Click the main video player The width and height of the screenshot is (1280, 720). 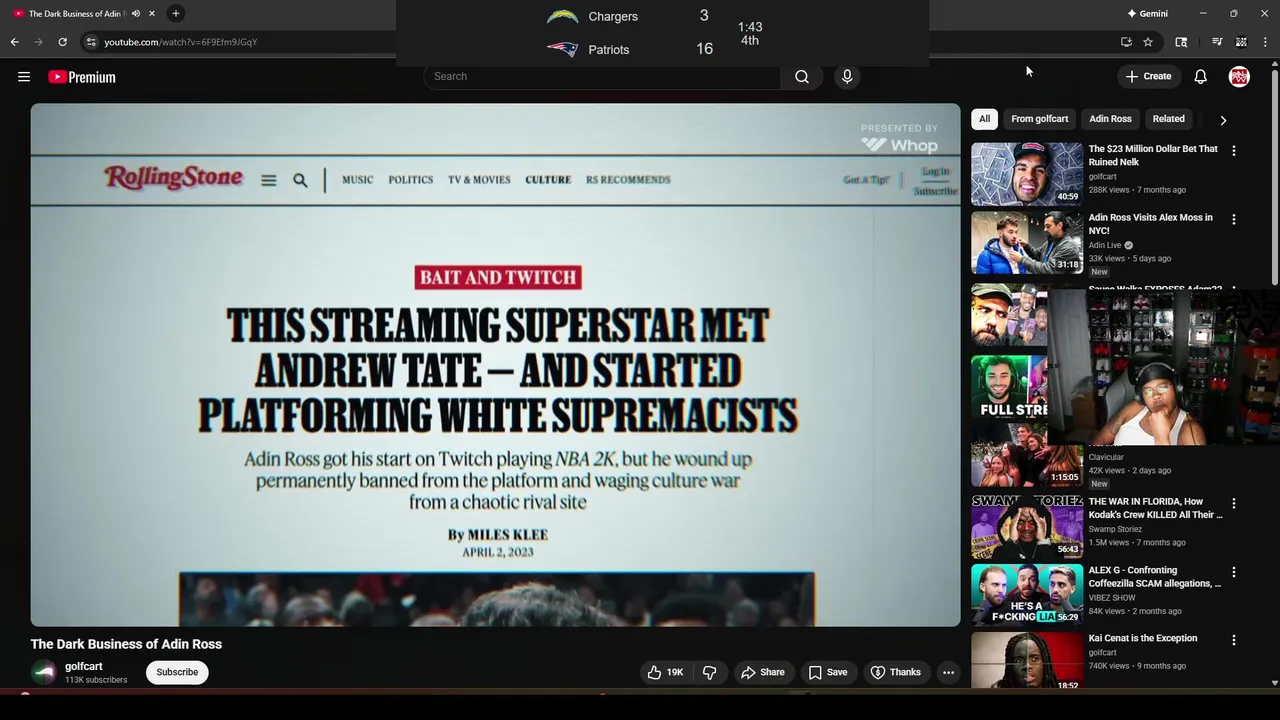pyautogui.click(x=495, y=365)
